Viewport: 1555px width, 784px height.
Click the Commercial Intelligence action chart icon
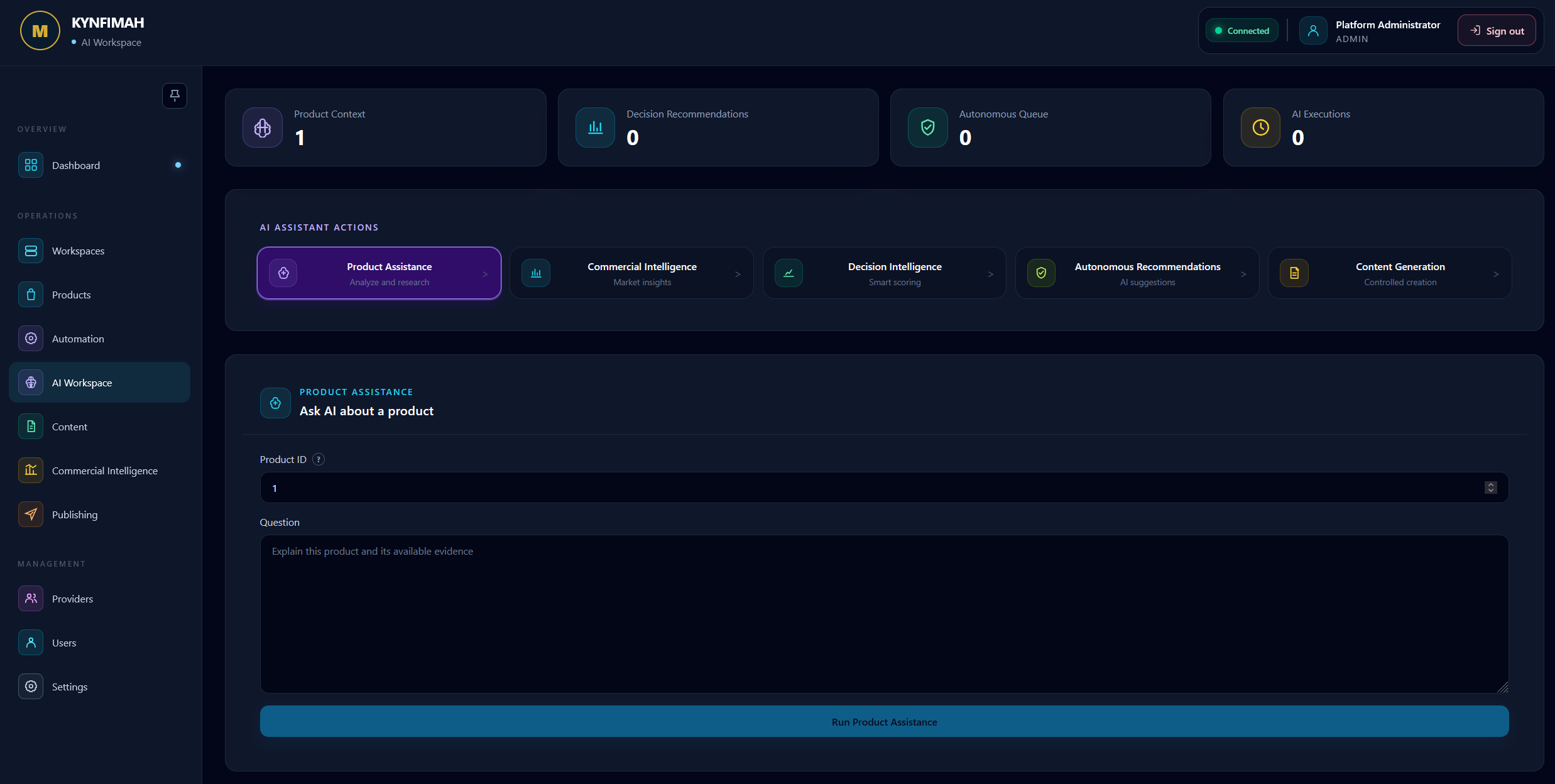(536, 273)
